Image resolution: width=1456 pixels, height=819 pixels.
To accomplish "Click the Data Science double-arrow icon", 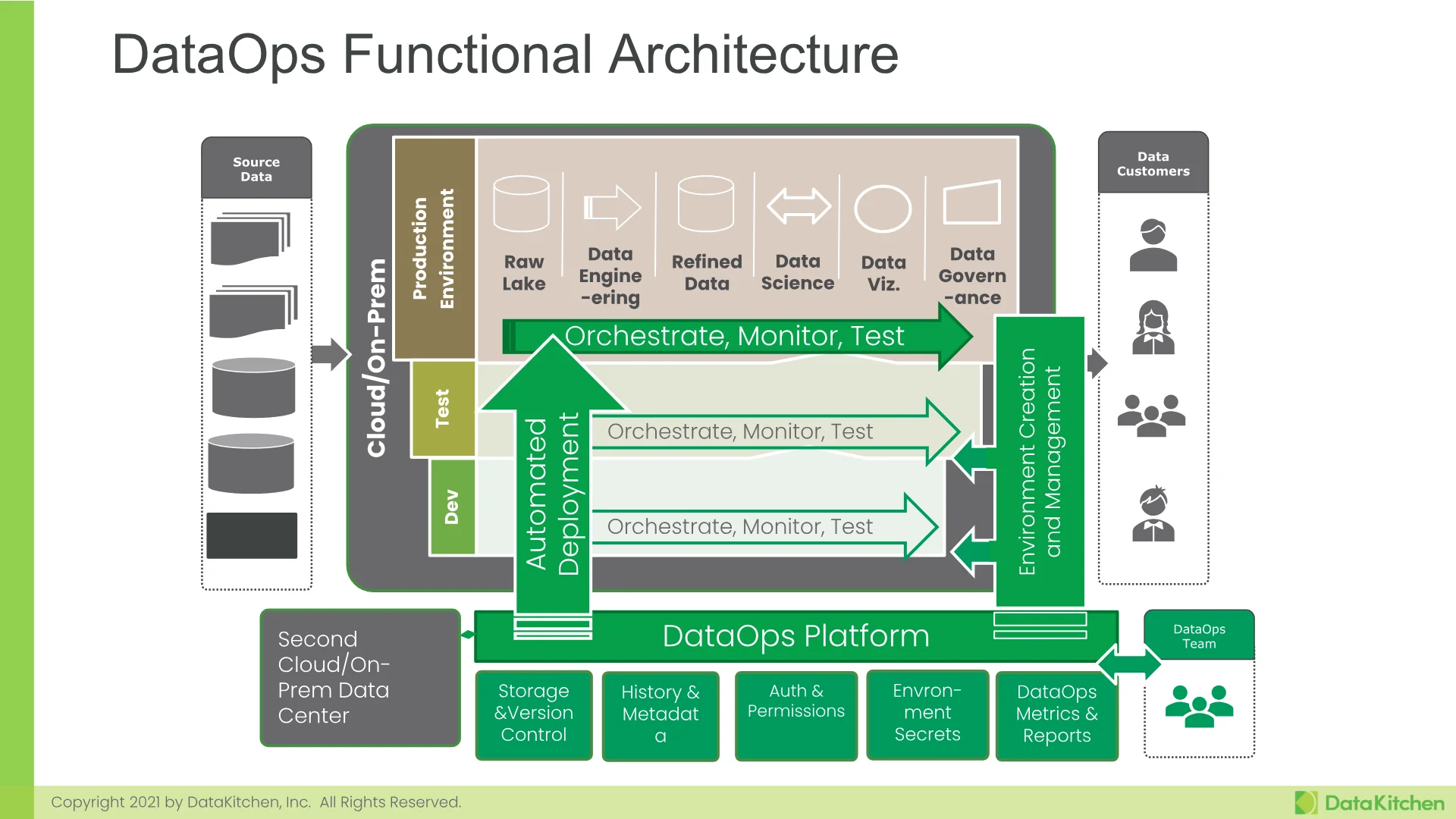I will (x=799, y=206).
